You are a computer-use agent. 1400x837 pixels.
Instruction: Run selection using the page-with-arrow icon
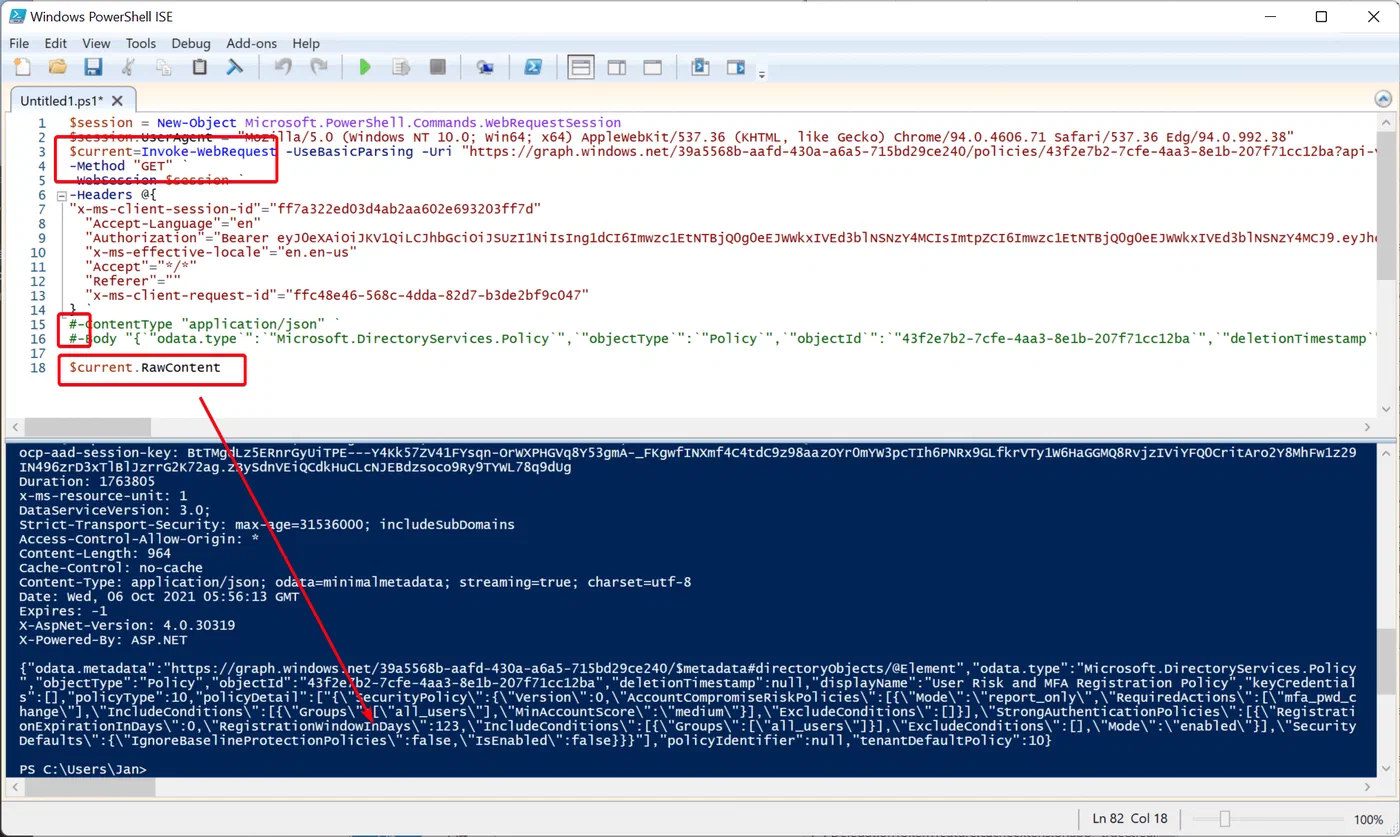click(x=401, y=67)
